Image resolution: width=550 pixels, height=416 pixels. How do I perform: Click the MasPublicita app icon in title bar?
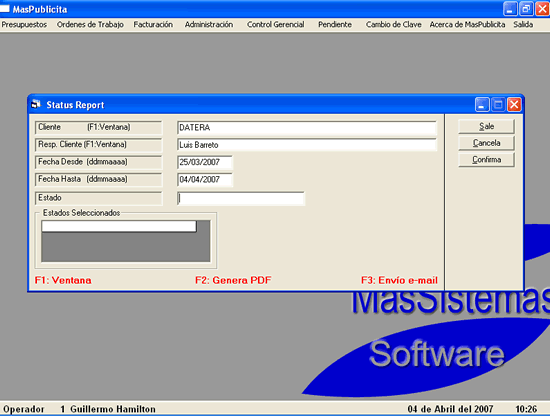[x=5, y=8]
